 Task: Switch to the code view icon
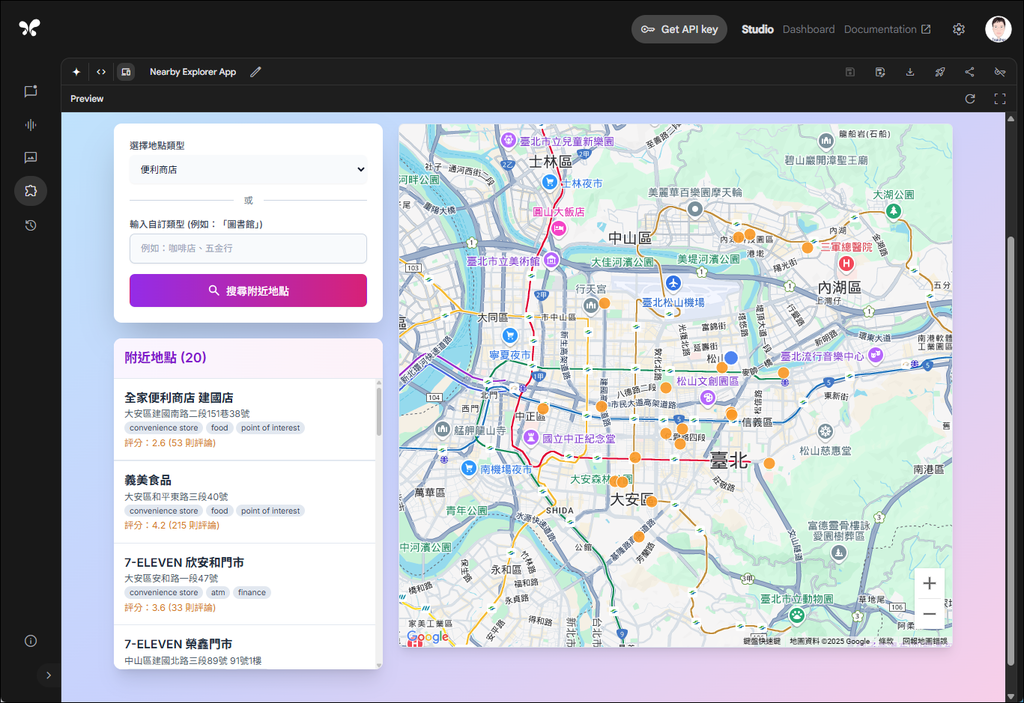click(101, 72)
